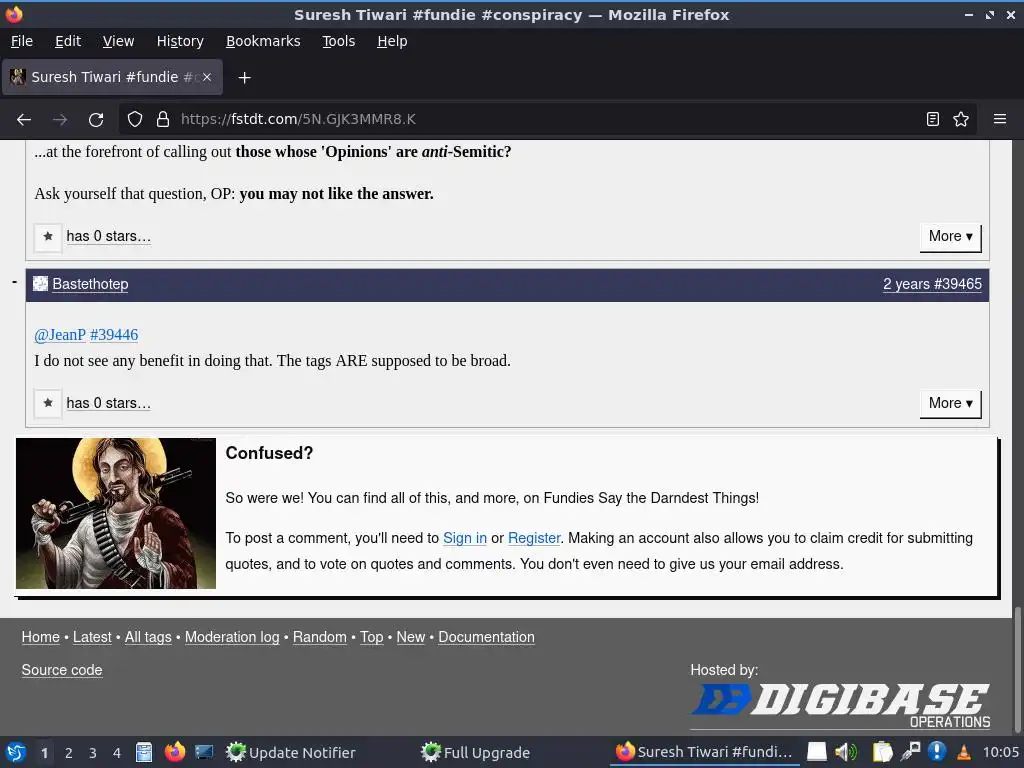Open the File menu
Image resolution: width=1024 pixels, height=768 pixels.
coord(22,41)
